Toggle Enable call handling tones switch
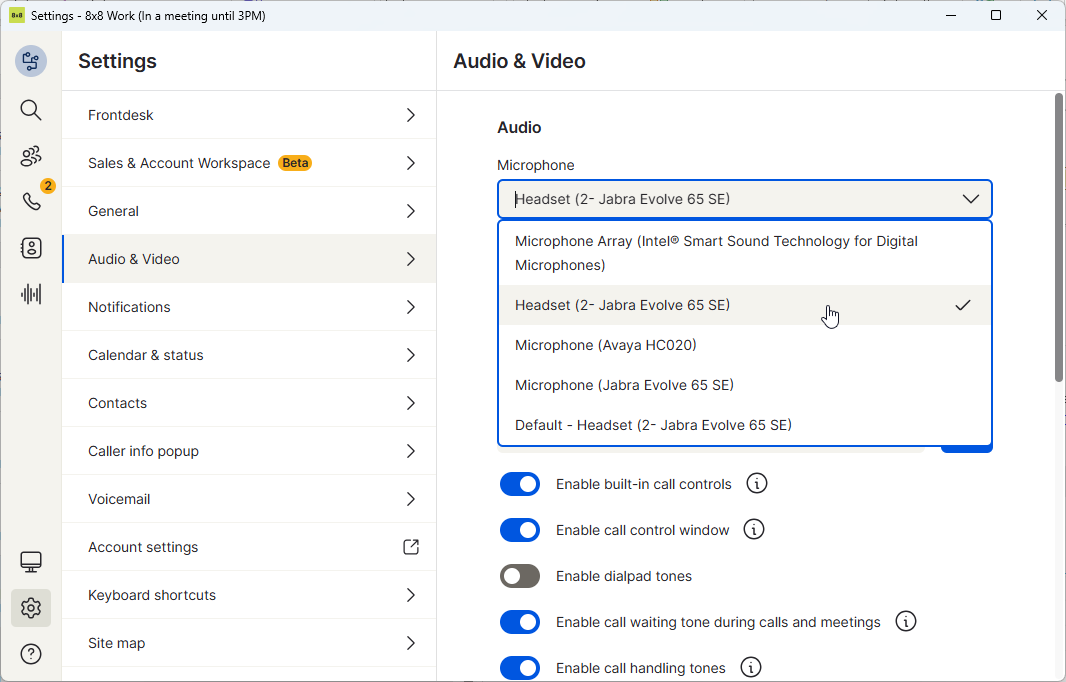The image size is (1066, 682). (520, 668)
